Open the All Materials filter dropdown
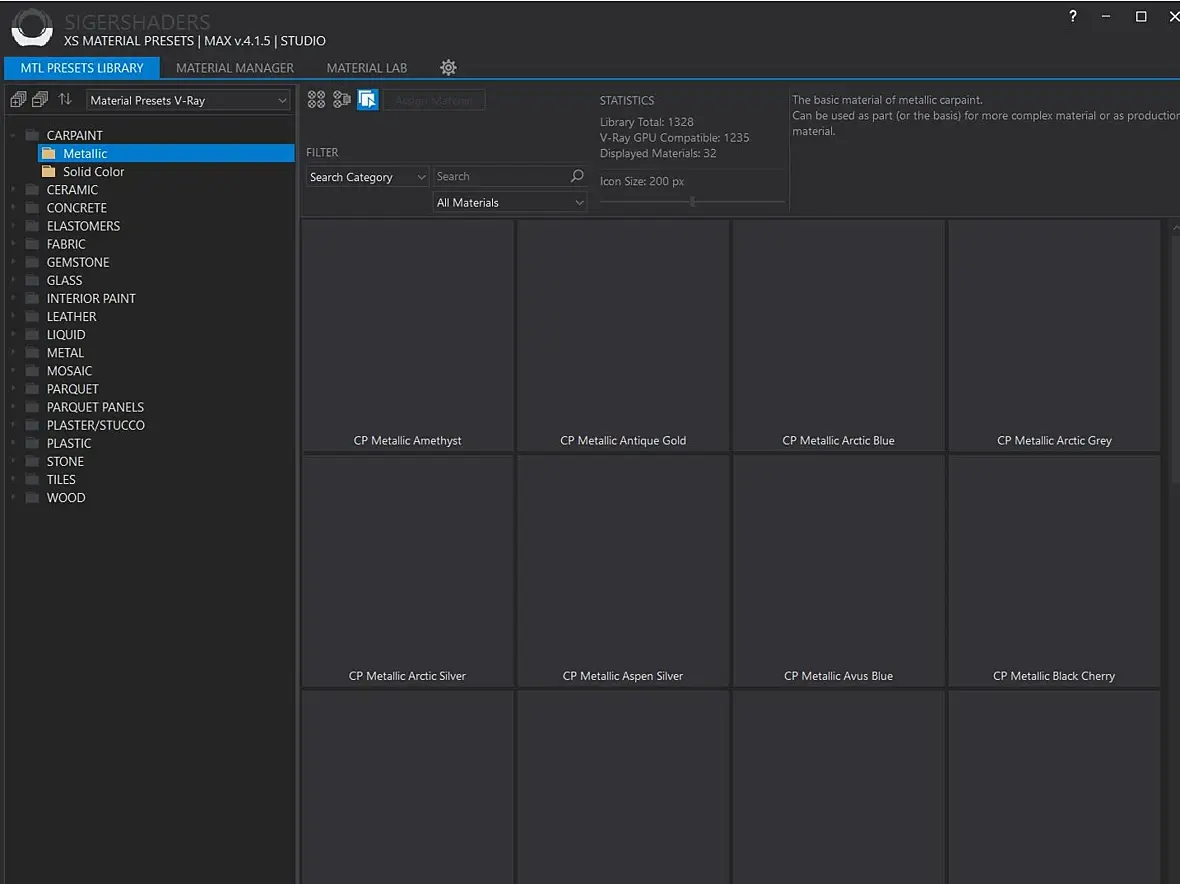 510,203
